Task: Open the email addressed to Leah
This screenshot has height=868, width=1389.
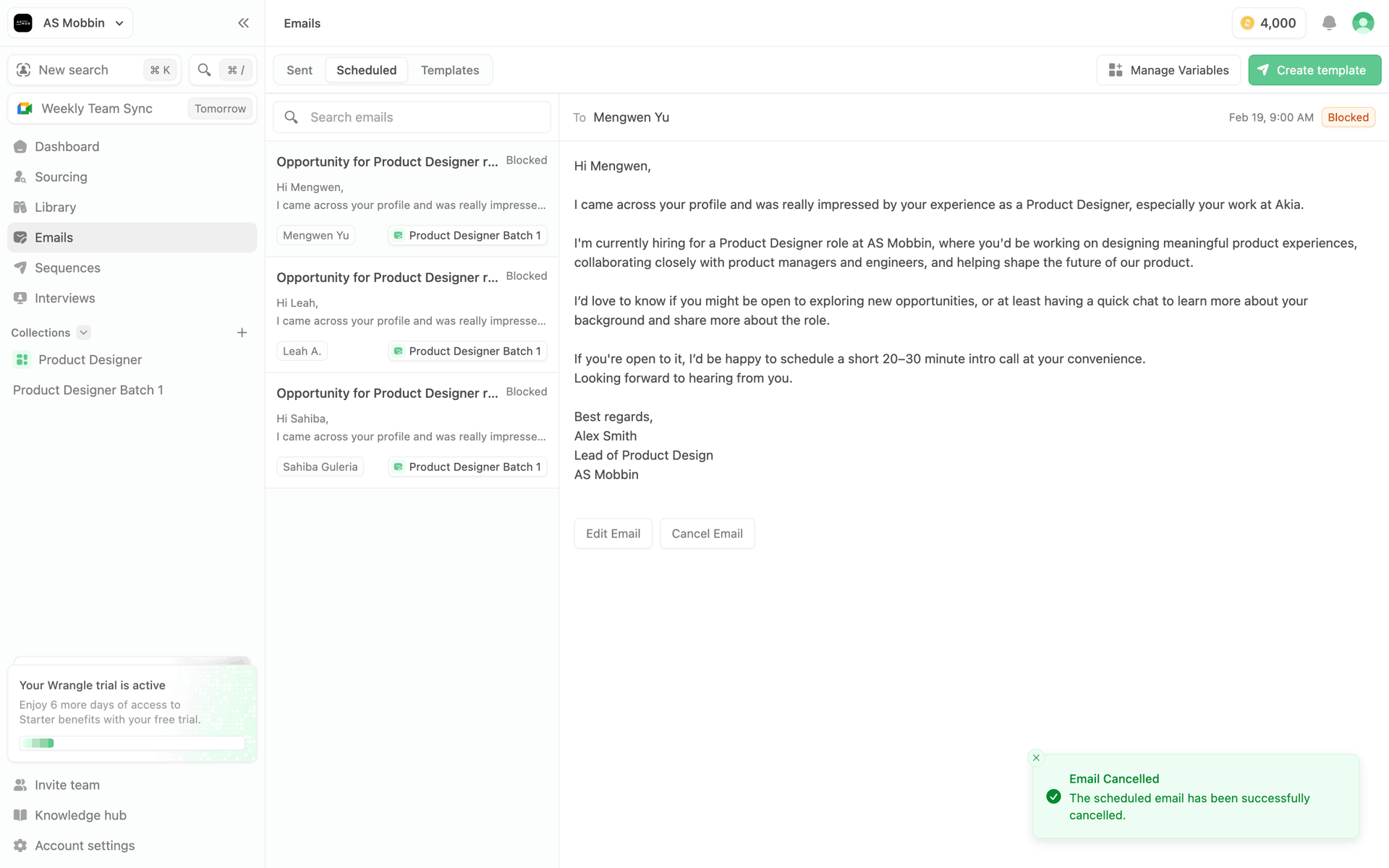Action: [412, 315]
